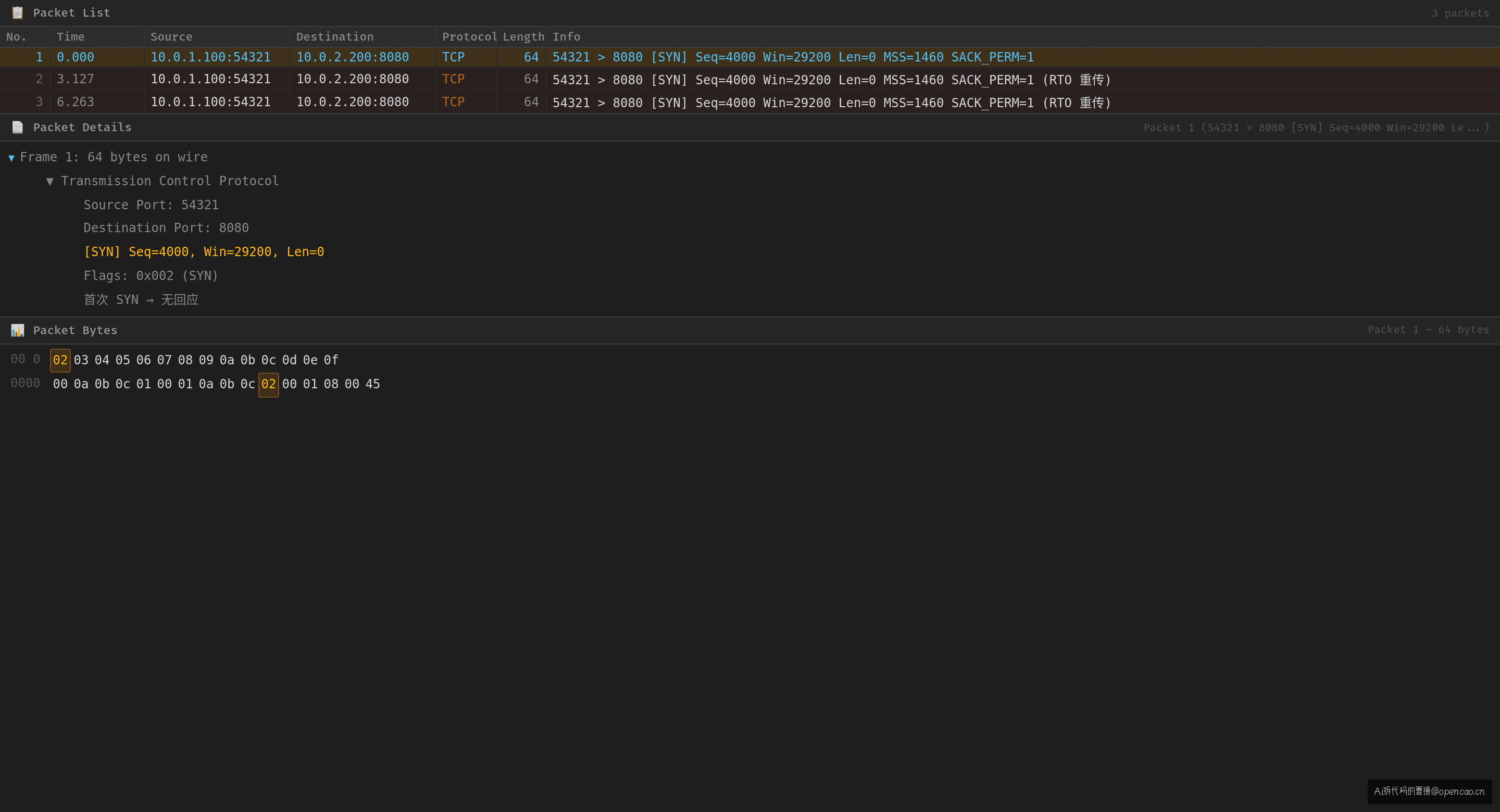Viewport: 1500px width, 812px height.
Task: Click the highlighted 02 byte in first hex row
Action: [x=60, y=360]
